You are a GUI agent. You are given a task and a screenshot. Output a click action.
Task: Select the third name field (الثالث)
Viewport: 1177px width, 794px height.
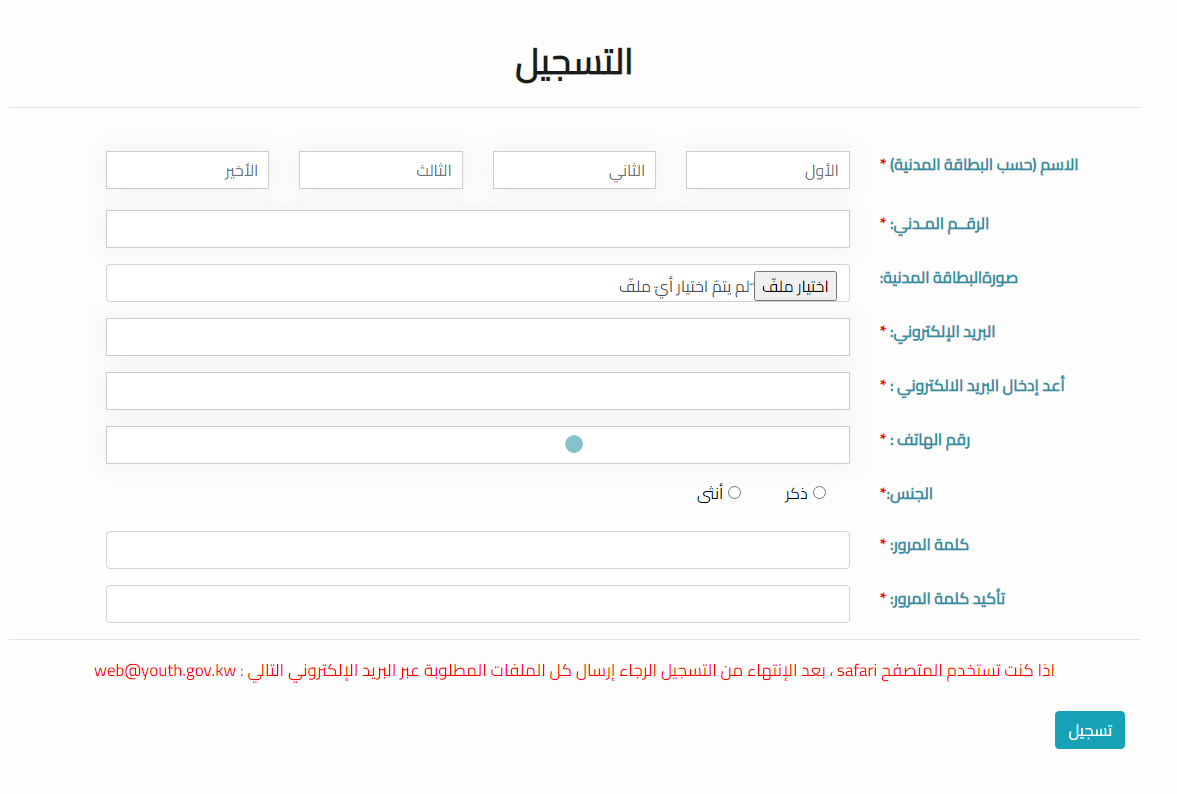tap(380, 170)
